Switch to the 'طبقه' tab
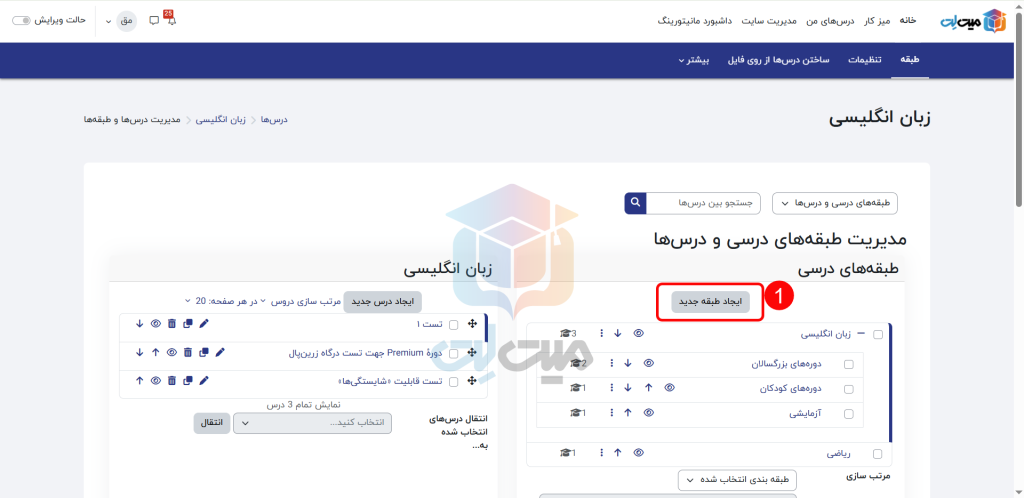This screenshot has height=498, width=1024. [910, 60]
